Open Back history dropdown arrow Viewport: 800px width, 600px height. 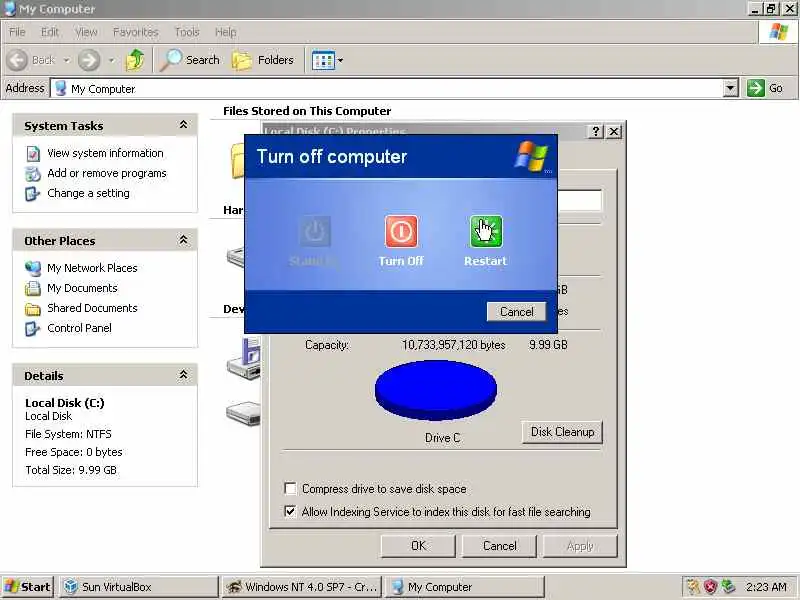click(x=66, y=60)
